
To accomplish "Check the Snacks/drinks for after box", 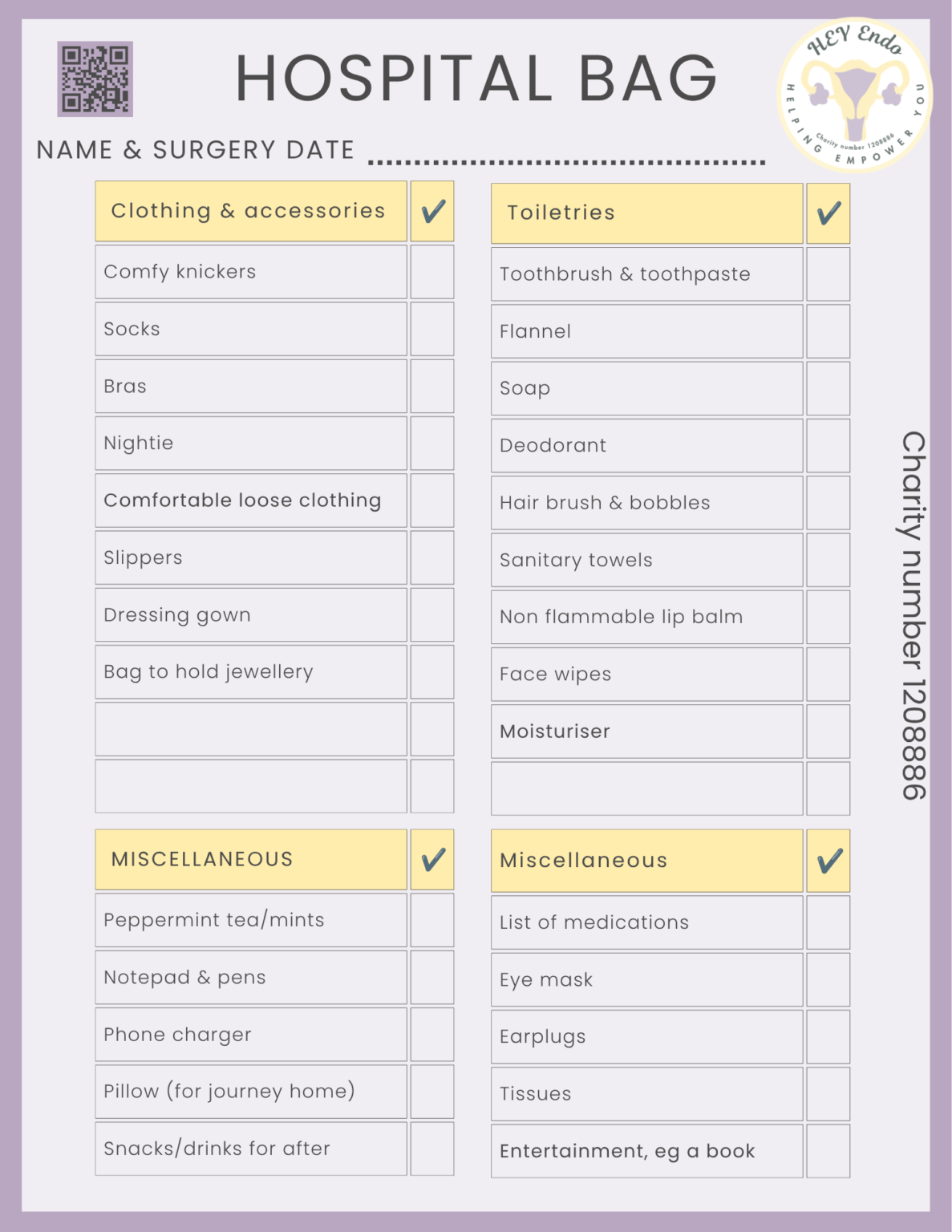I will pyautogui.click(x=432, y=1149).
